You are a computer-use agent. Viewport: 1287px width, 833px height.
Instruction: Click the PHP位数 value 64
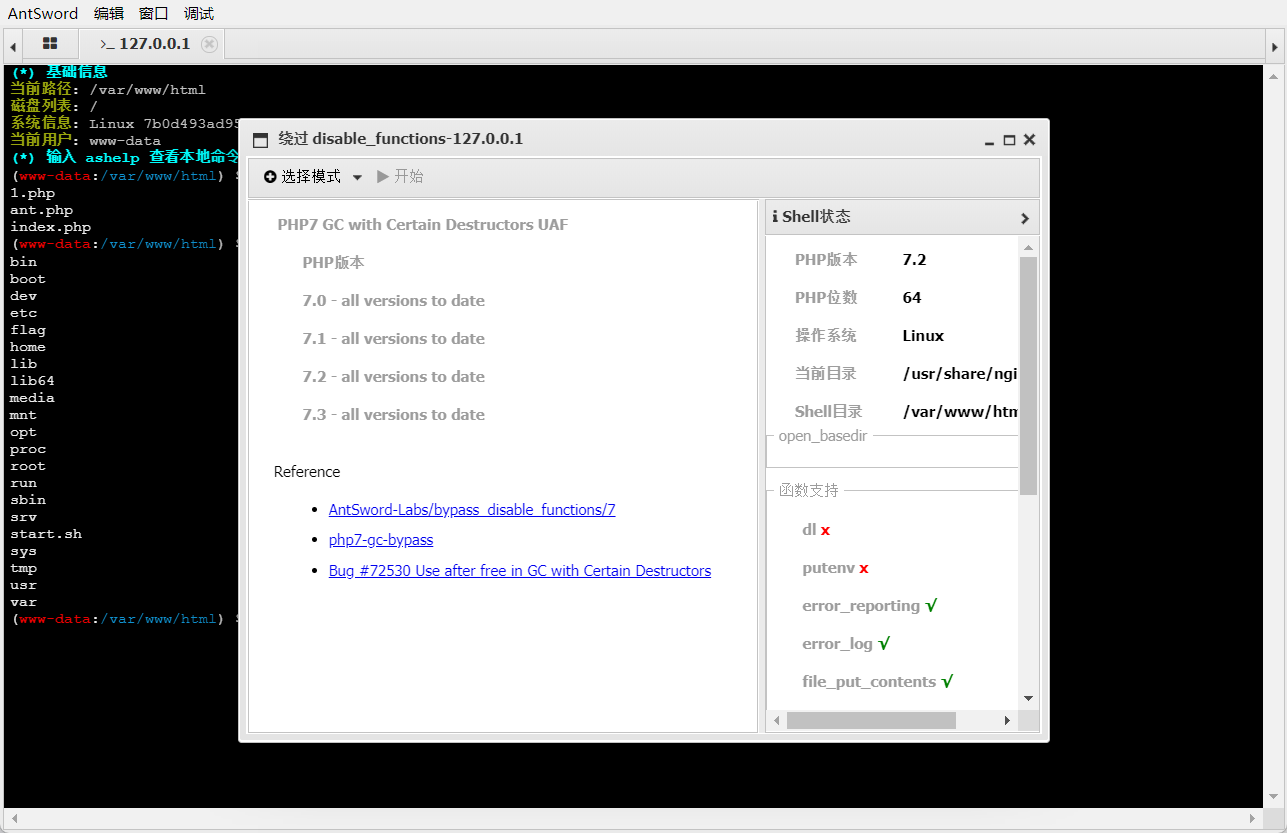[x=912, y=298]
